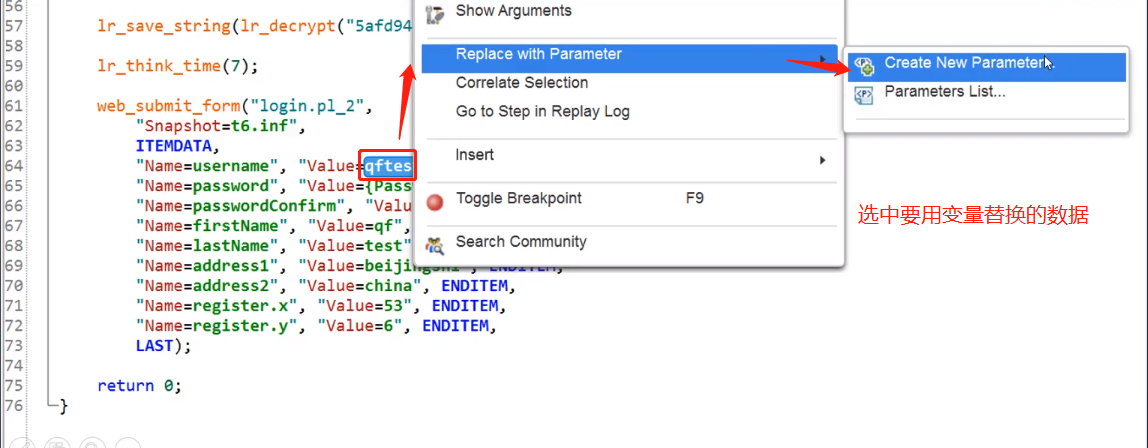The image size is (1148, 448).
Task: Click line number 75 in the gutter
Action: [x=14, y=385]
